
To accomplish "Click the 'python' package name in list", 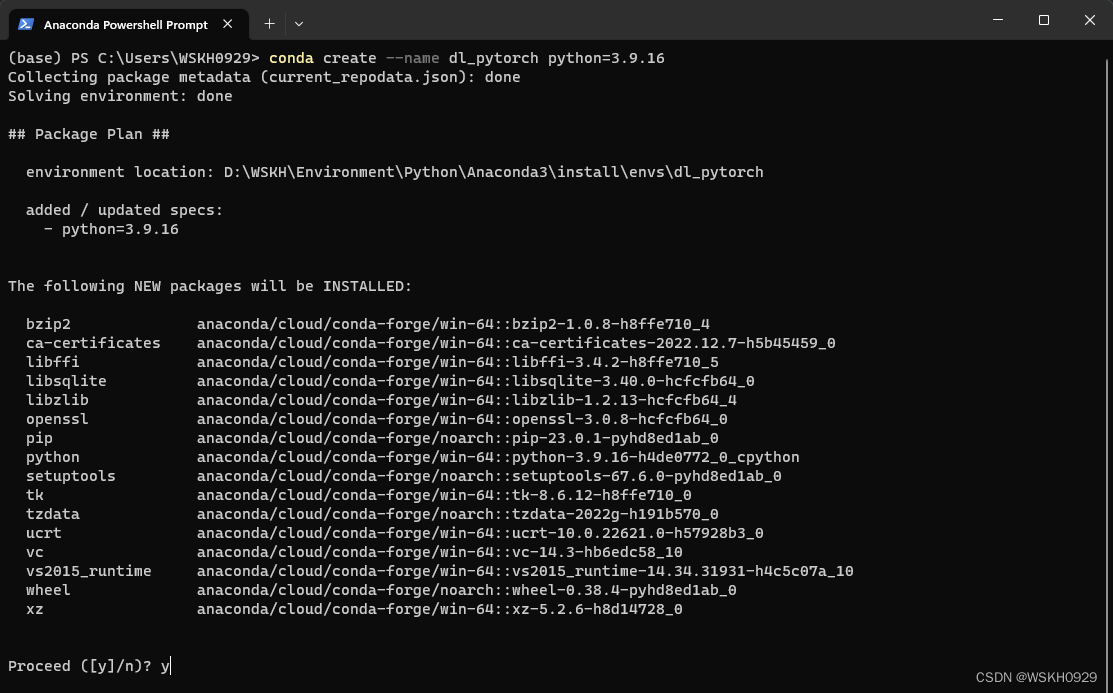I will 53,457.
